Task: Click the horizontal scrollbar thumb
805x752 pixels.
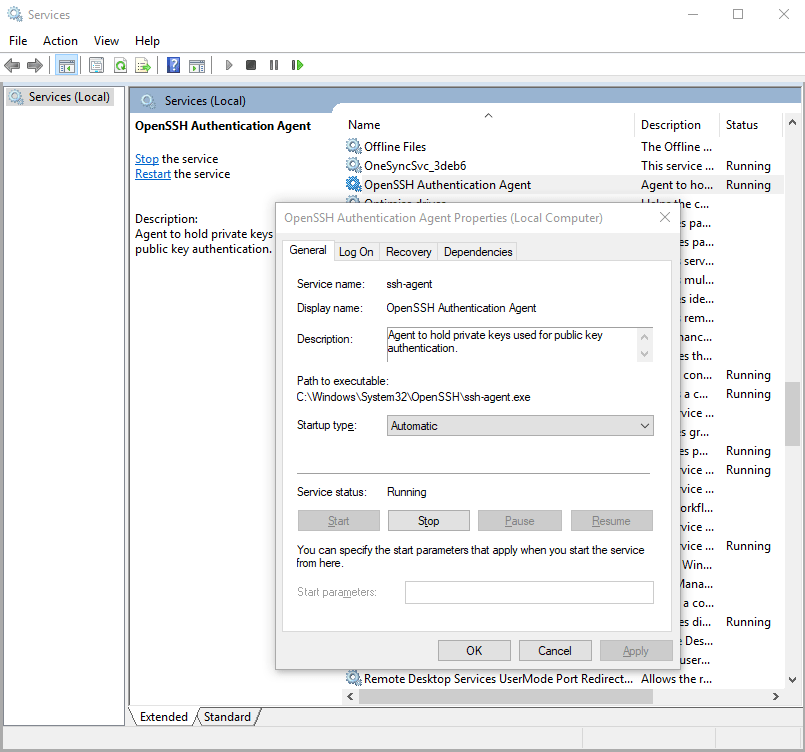Action: pos(506,696)
